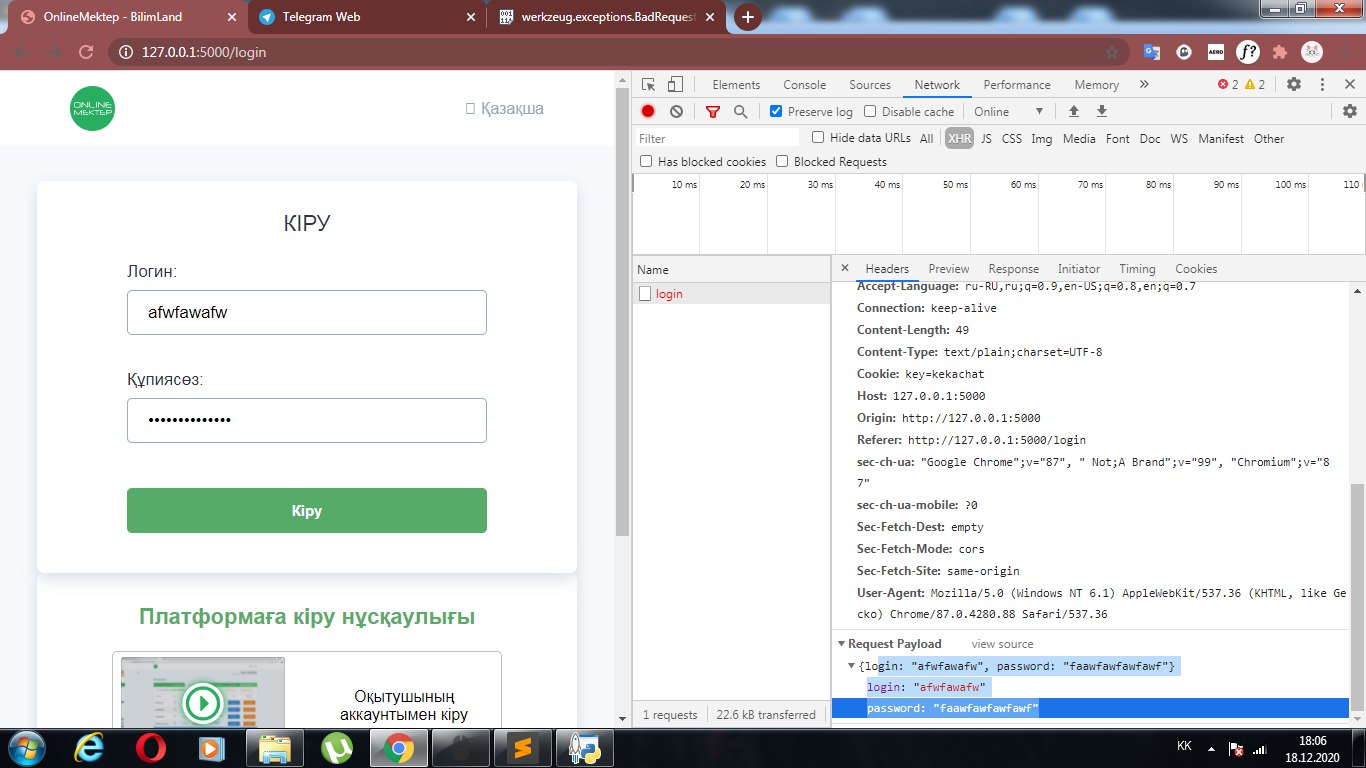Click the red errors count badge
Viewport: 1366px width, 768px height.
[x=1227, y=85]
